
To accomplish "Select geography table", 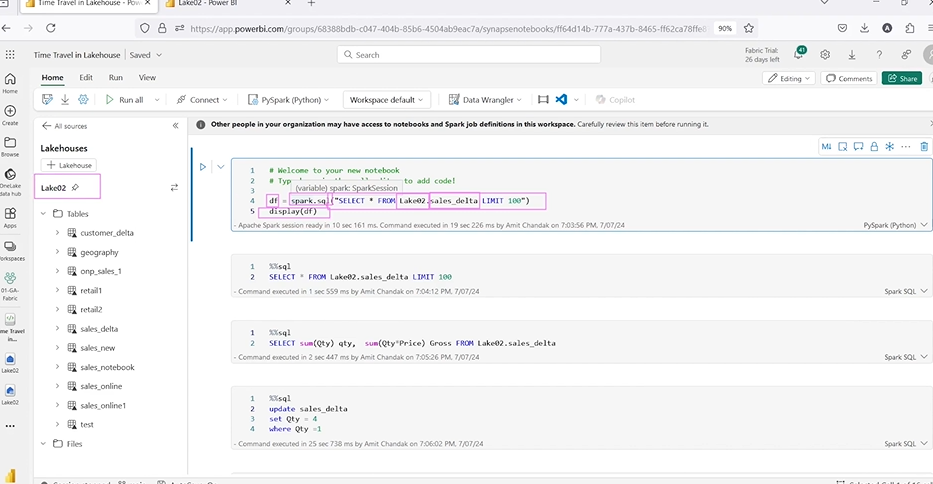I will [x=99, y=252].
